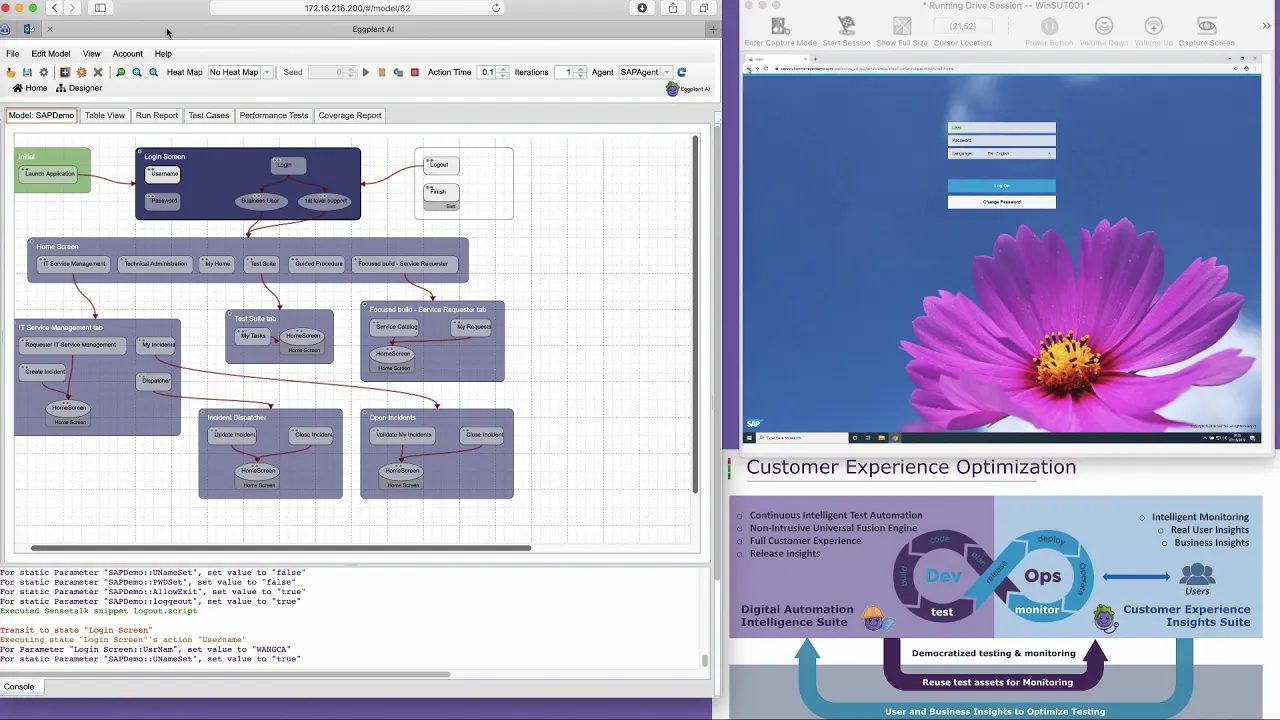Click the Volume Up icon
Image resolution: width=1280 pixels, height=720 pixels.
(x=1153, y=27)
